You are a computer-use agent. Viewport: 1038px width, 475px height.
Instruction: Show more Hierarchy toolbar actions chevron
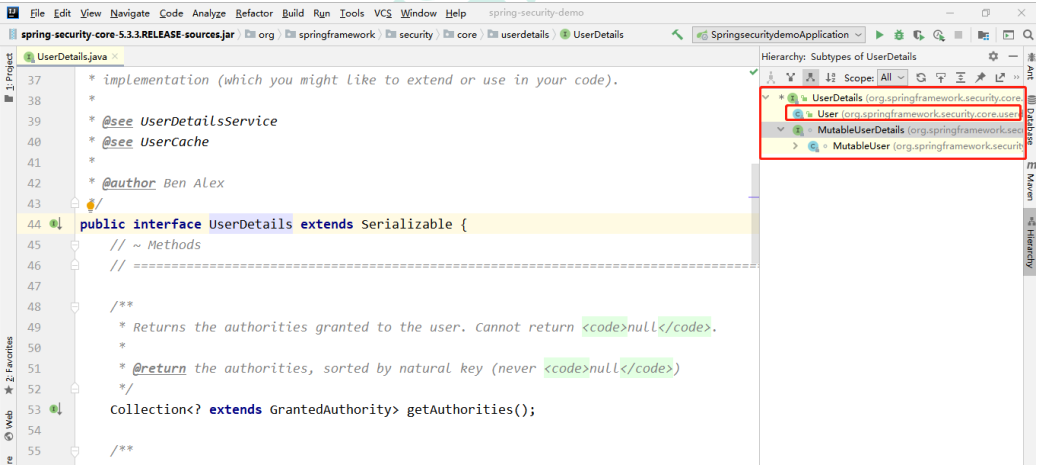click(x=1016, y=77)
